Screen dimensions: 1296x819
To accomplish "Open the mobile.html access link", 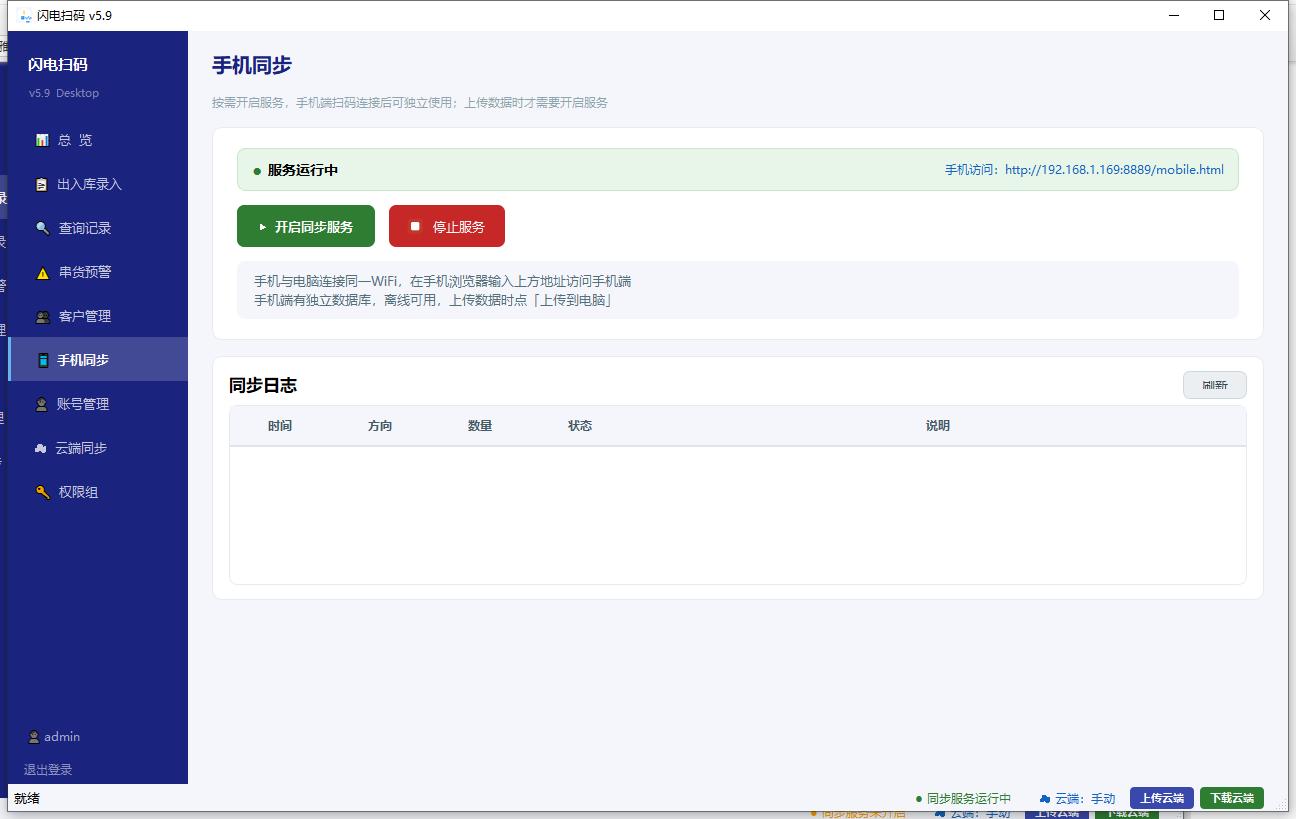I will [x=1114, y=170].
